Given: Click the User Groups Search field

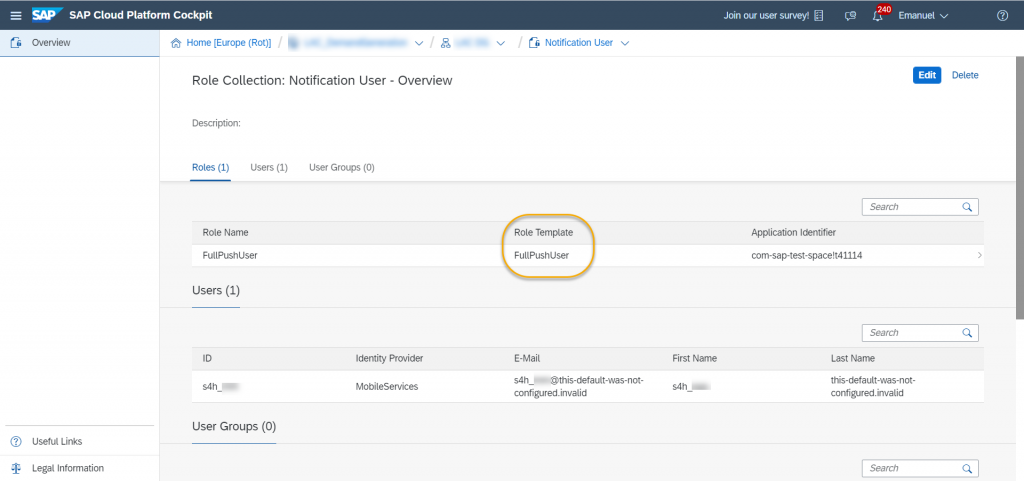Looking at the screenshot, I should (x=920, y=469).
